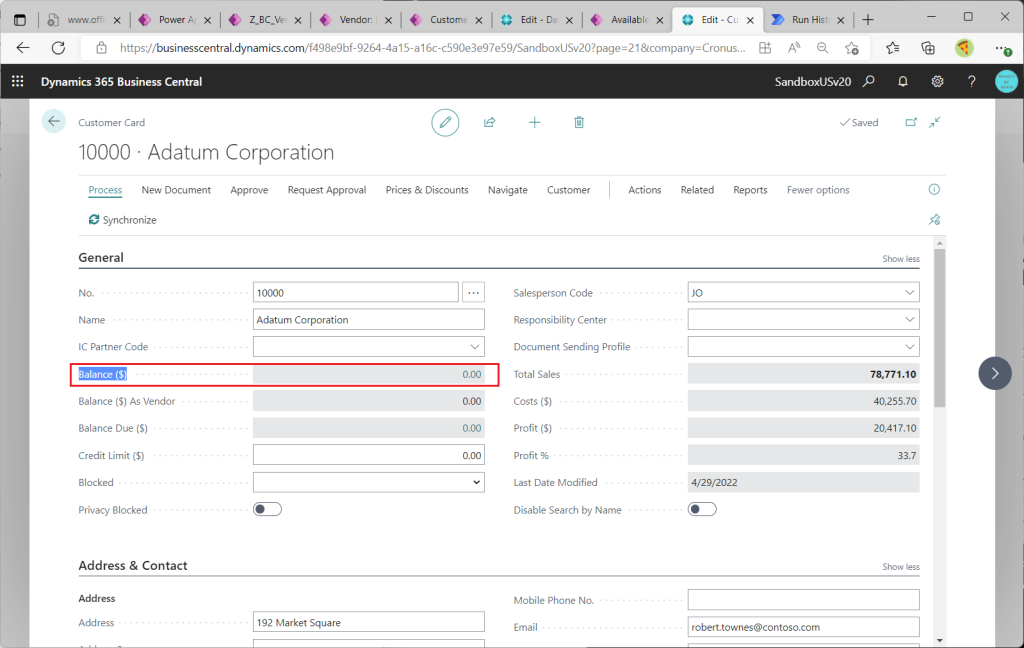Open the app launcher waffle menu
1024x648 pixels.
coord(18,81)
